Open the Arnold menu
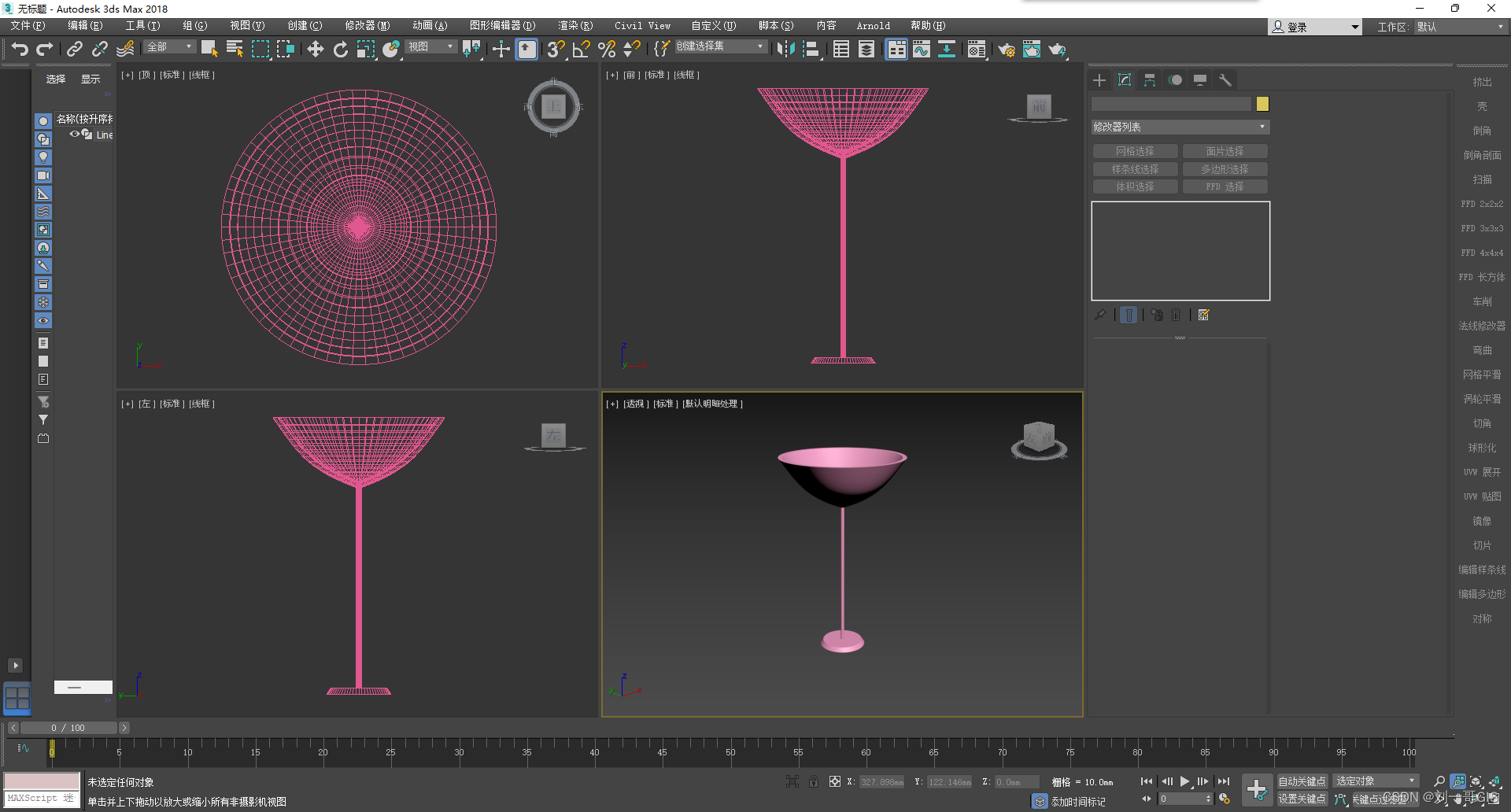 click(x=874, y=26)
